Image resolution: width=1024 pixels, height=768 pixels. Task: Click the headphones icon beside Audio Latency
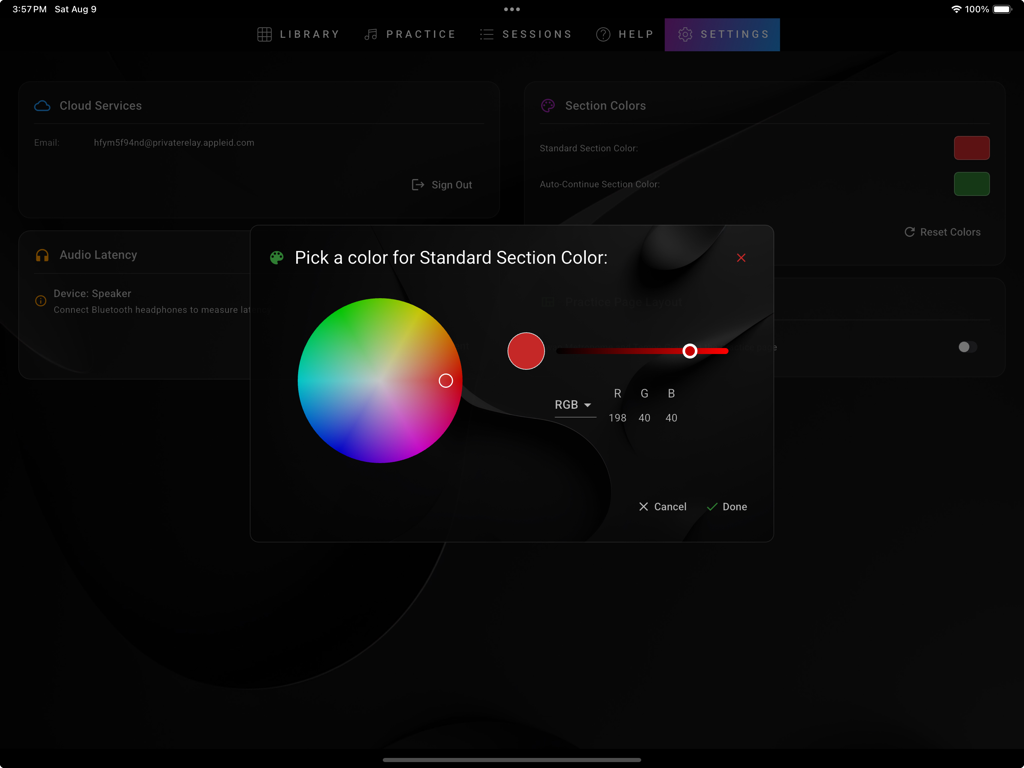click(x=41, y=253)
